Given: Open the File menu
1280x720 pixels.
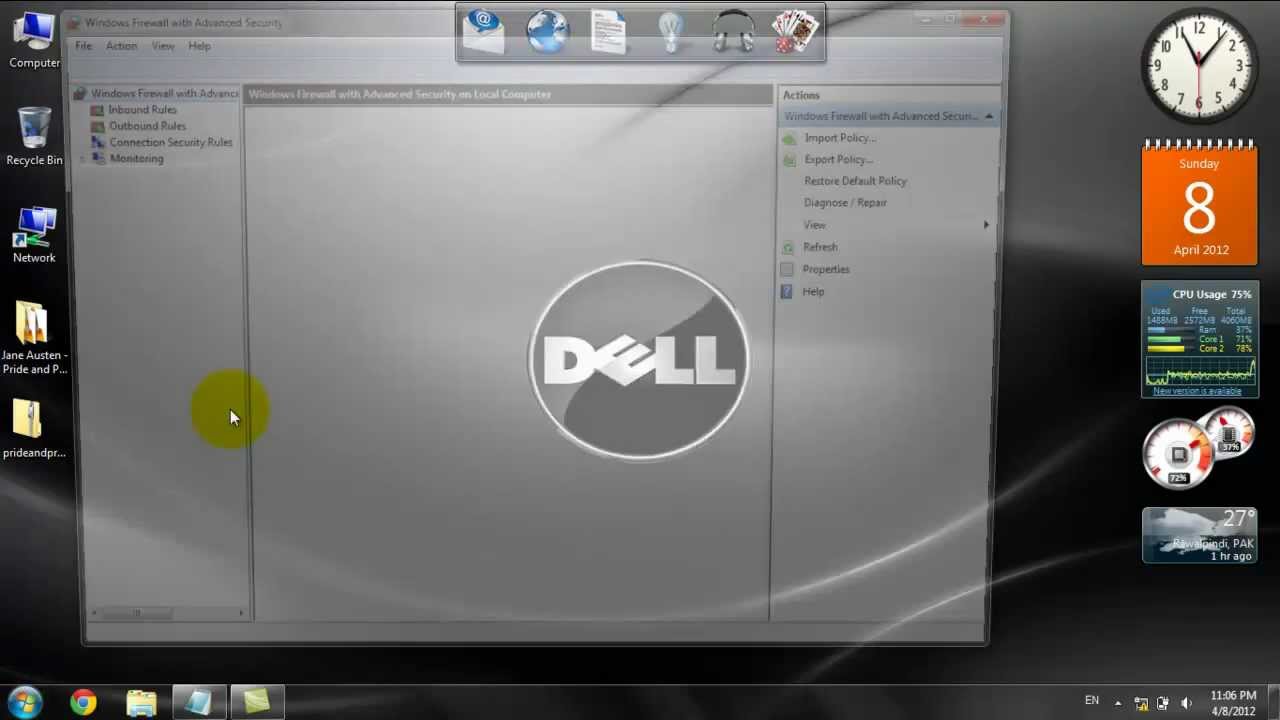Looking at the screenshot, I should pyautogui.click(x=84, y=46).
